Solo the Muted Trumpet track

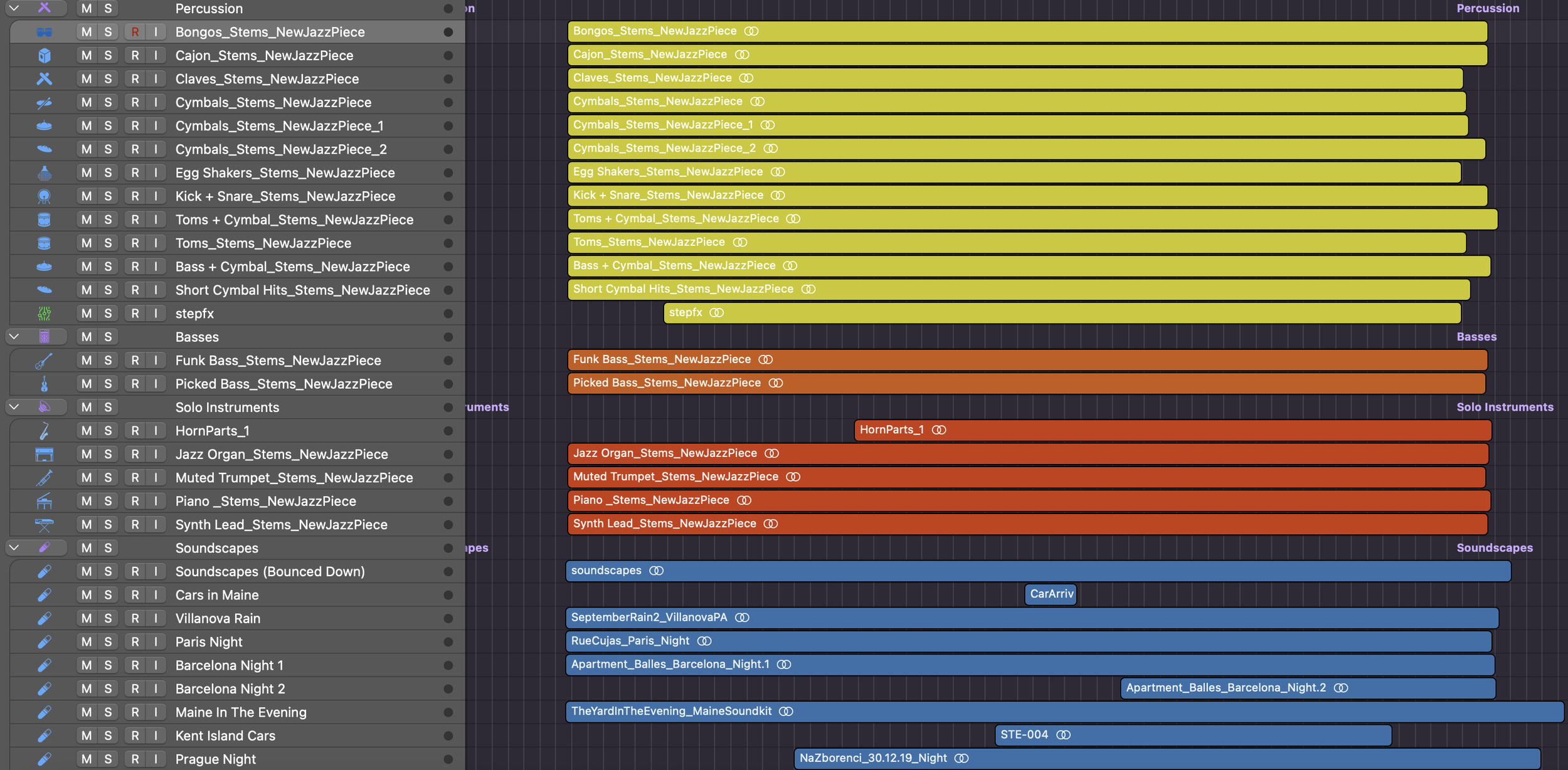pyautogui.click(x=108, y=478)
